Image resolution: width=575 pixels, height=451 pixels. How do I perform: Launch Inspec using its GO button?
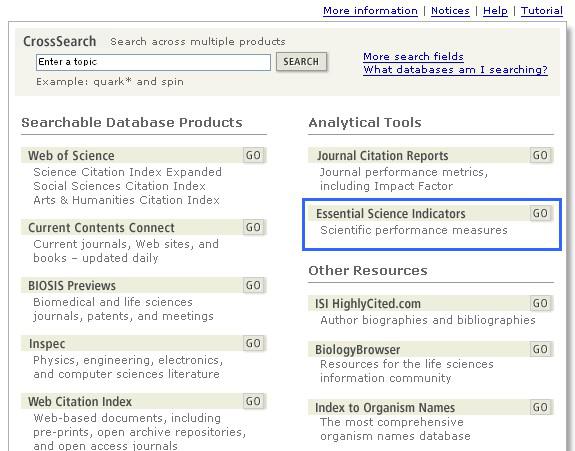[253, 343]
